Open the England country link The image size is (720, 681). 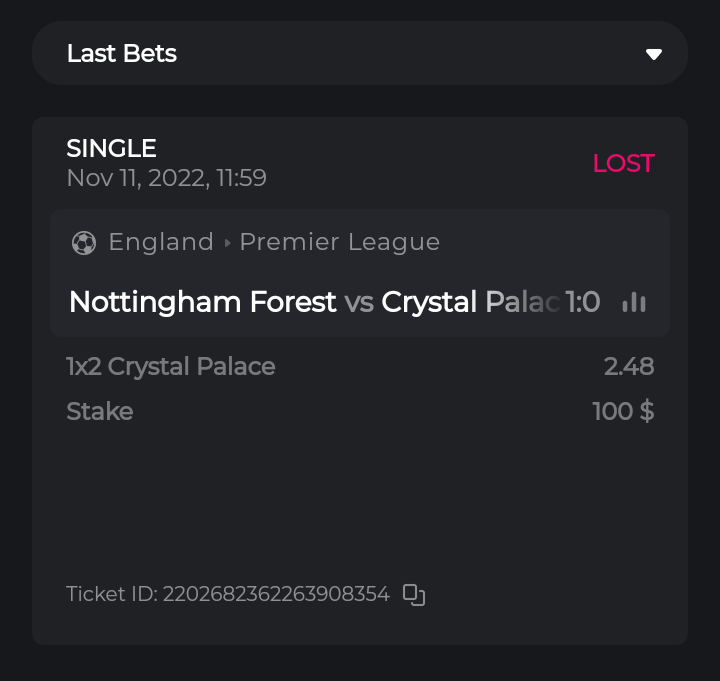tap(161, 242)
